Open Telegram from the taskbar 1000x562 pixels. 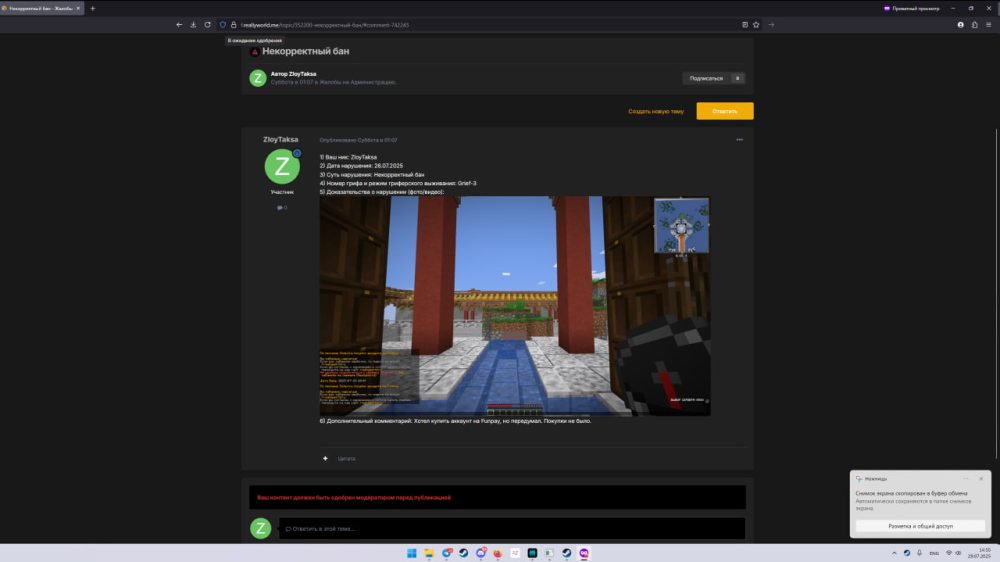[x=446, y=553]
